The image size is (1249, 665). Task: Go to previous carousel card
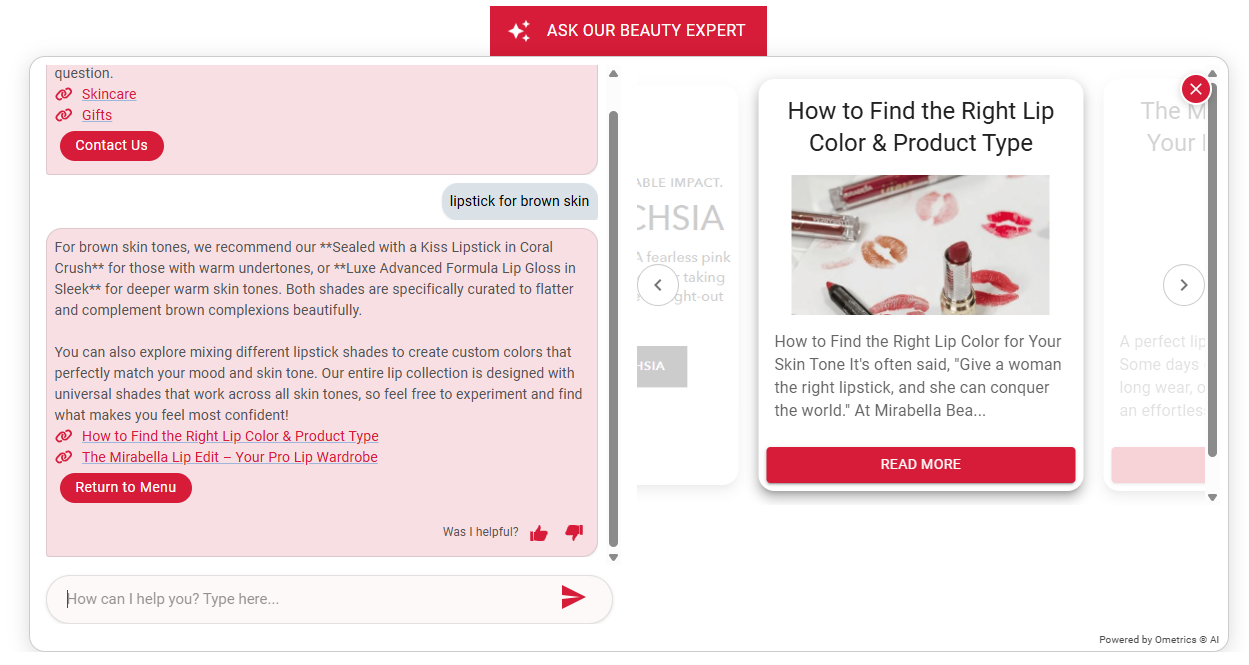coord(657,285)
